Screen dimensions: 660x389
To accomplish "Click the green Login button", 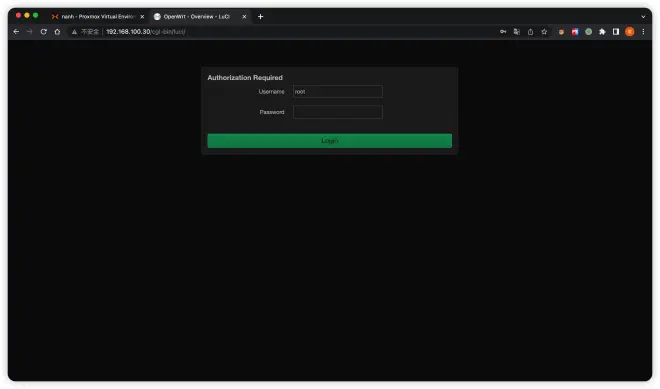I will pos(330,141).
